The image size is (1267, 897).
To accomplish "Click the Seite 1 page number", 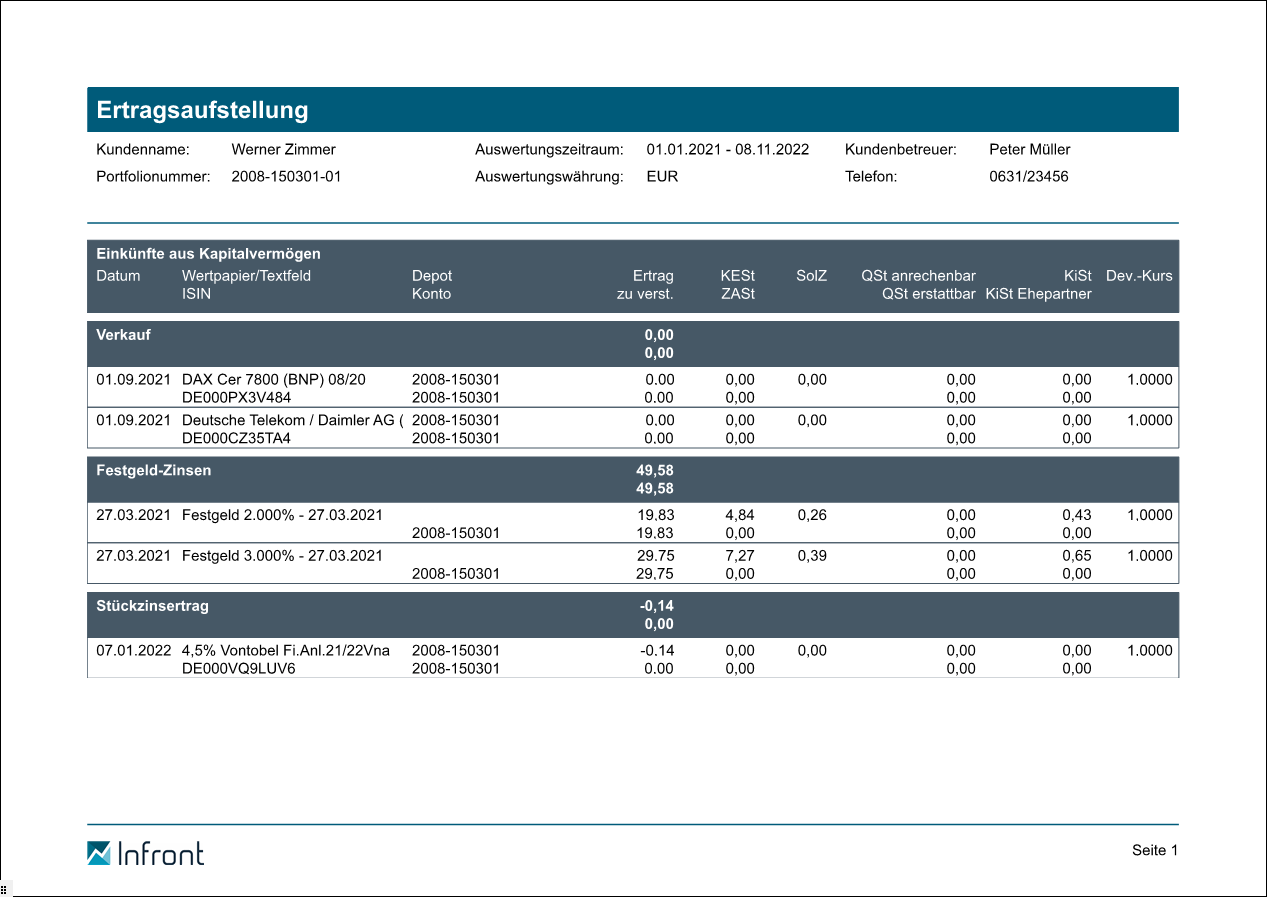I will [1155, 850].
